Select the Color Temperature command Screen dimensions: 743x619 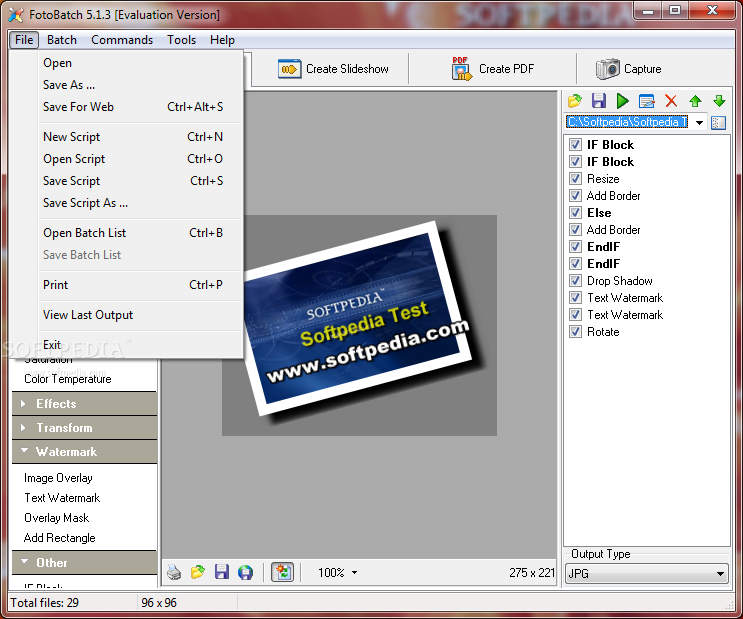click(x=68, y=379)
